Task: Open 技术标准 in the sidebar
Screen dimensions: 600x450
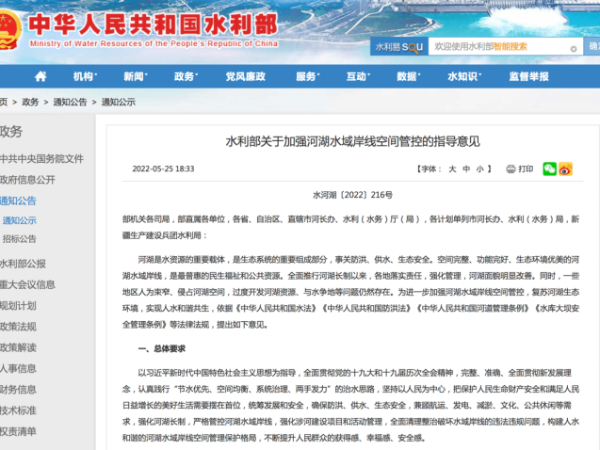Action: coord(18,411)
